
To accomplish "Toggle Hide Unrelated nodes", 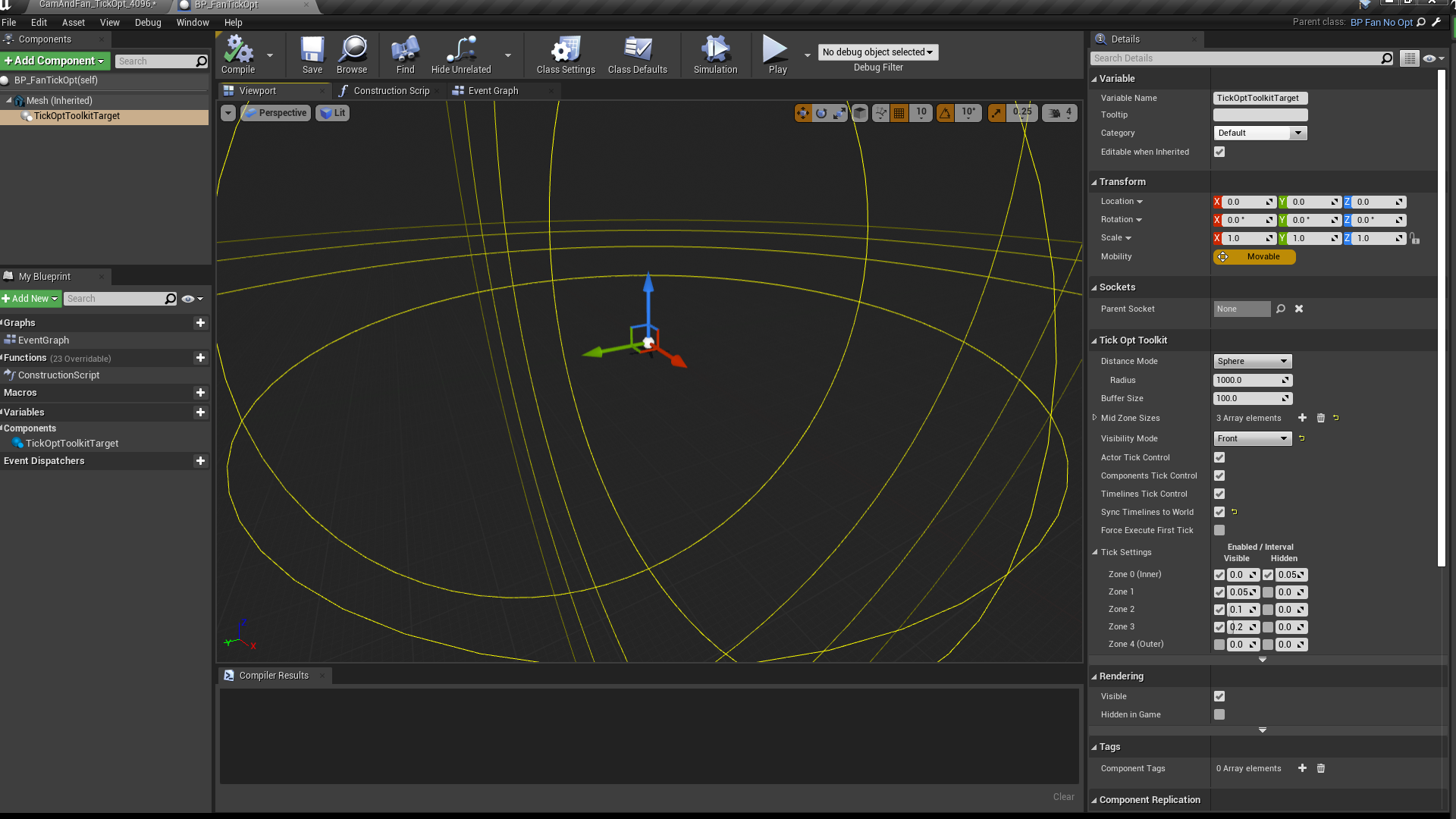I will [460, 53].
